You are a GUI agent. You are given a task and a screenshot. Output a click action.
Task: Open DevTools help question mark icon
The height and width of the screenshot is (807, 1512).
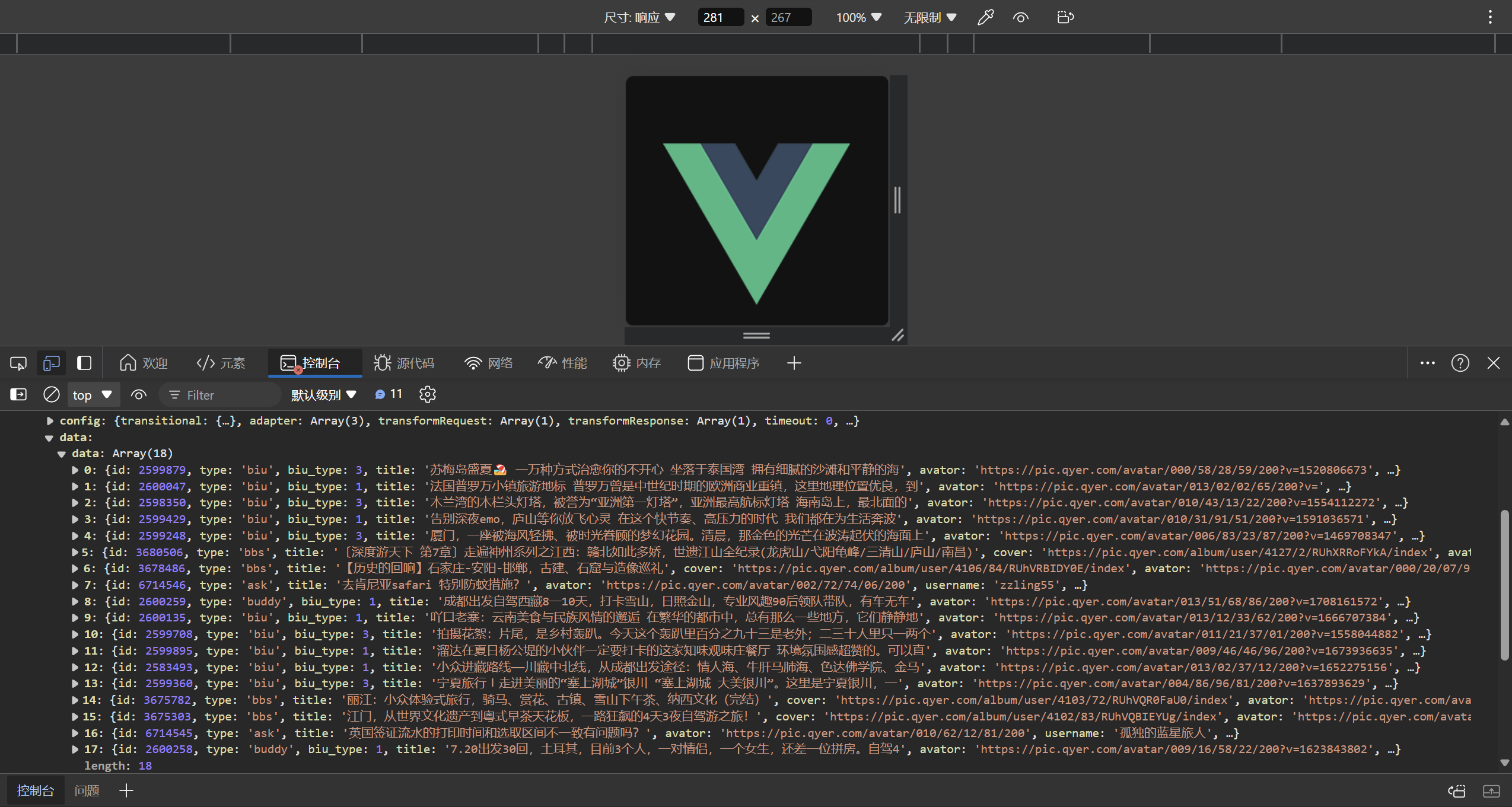1460,363
